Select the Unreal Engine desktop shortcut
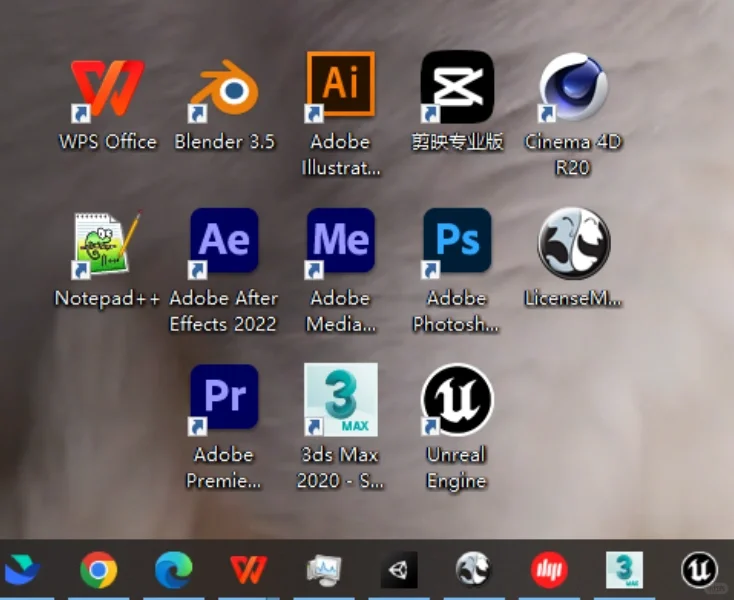This screenshot has height=600, width=734. click(457, 400)
